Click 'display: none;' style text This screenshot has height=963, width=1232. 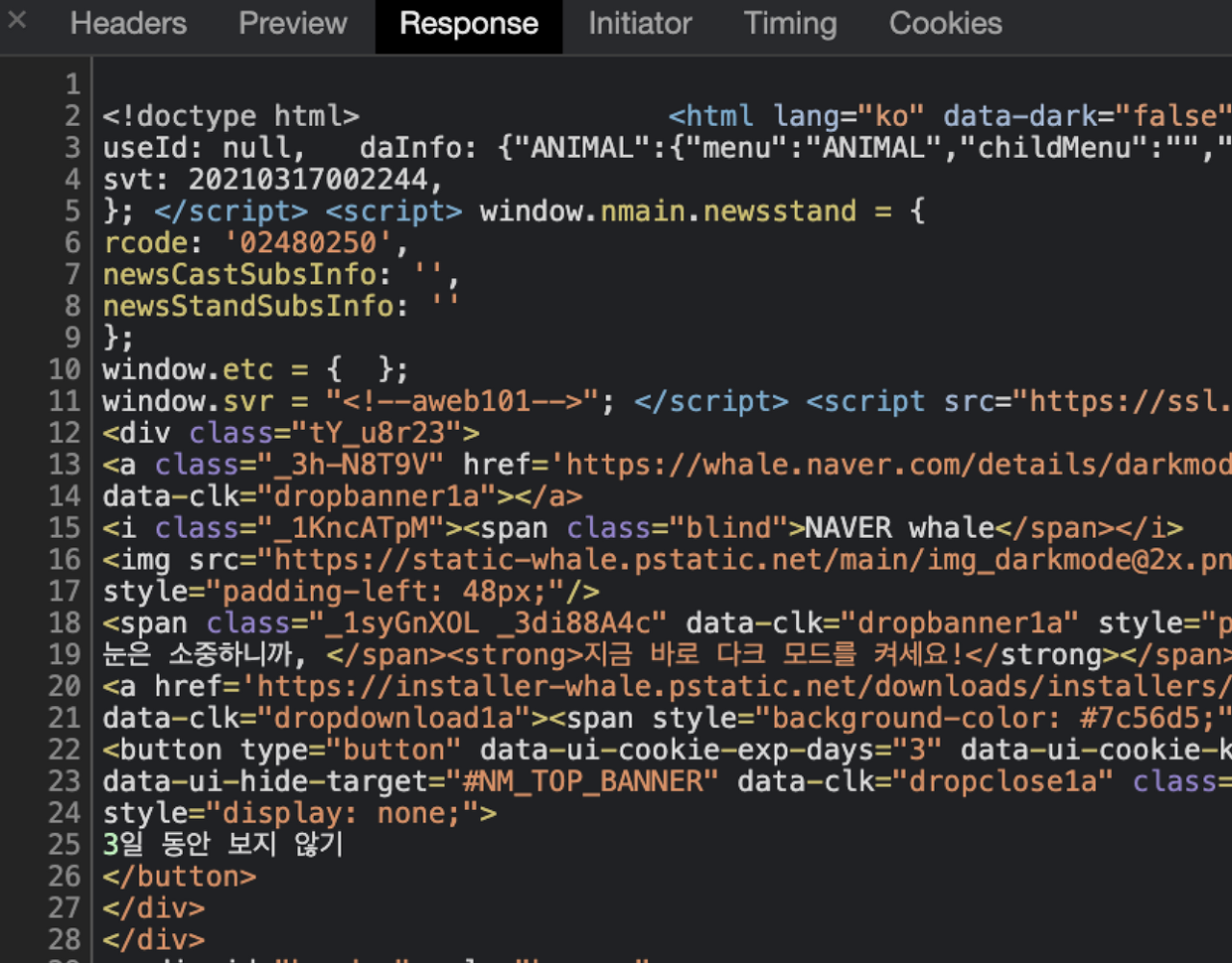click(342, 815)
